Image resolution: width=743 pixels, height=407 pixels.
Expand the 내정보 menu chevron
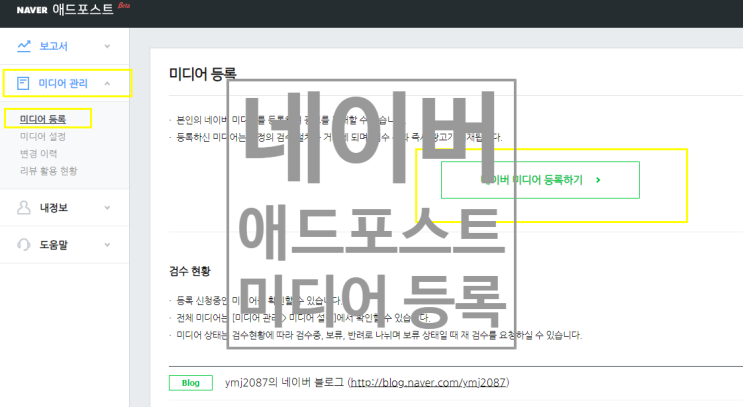[x=107, y=208]
